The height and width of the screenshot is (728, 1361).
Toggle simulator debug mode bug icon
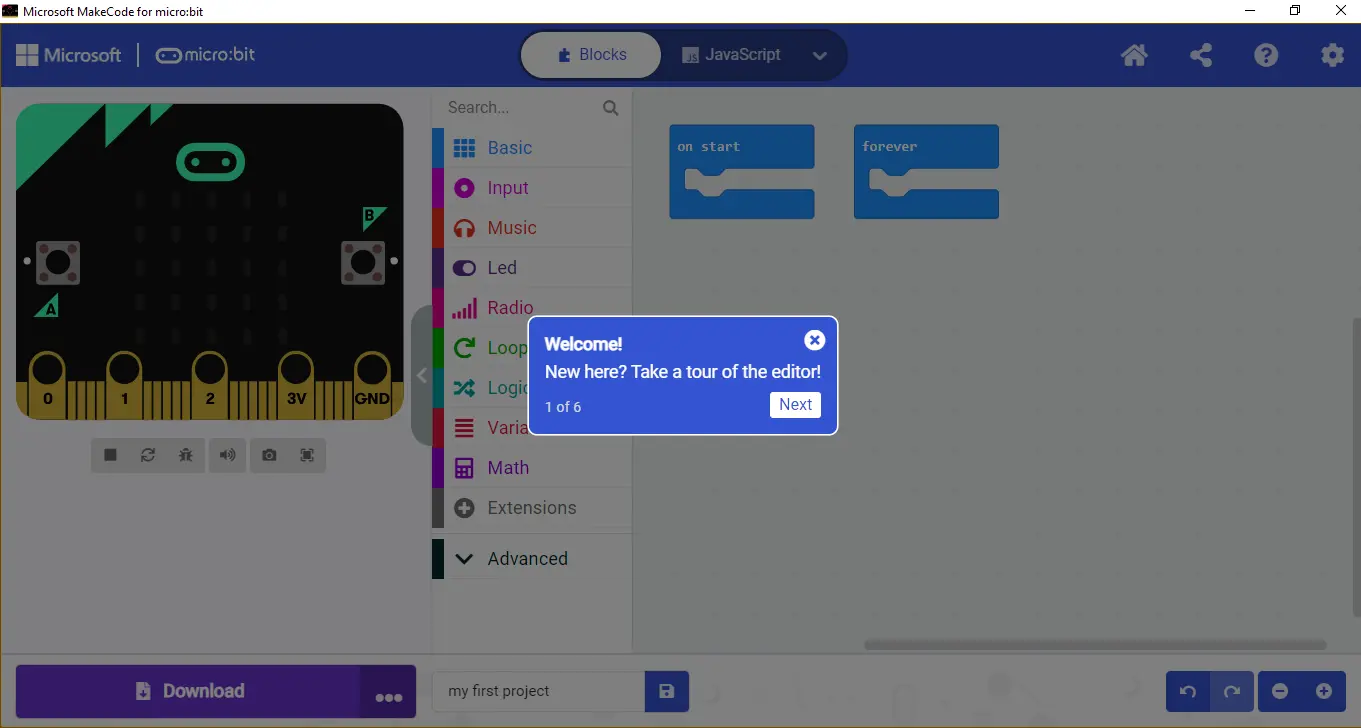click(x=186, y=455)
